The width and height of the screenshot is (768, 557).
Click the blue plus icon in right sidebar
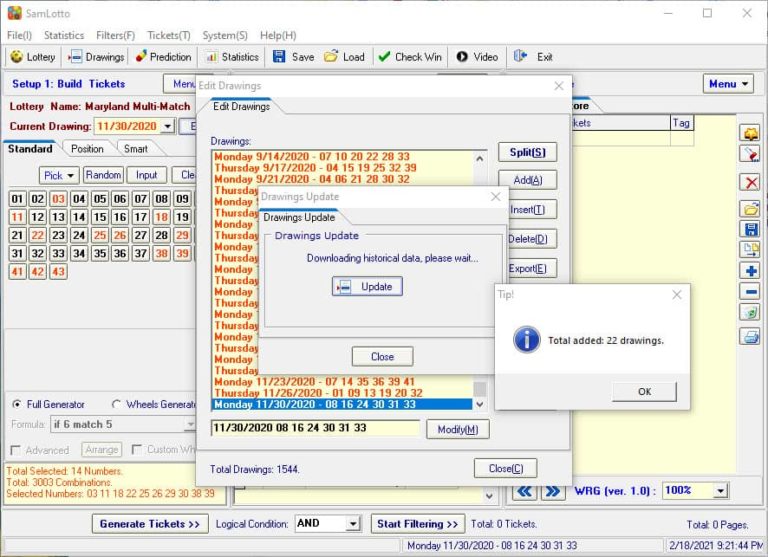point(750,271)
